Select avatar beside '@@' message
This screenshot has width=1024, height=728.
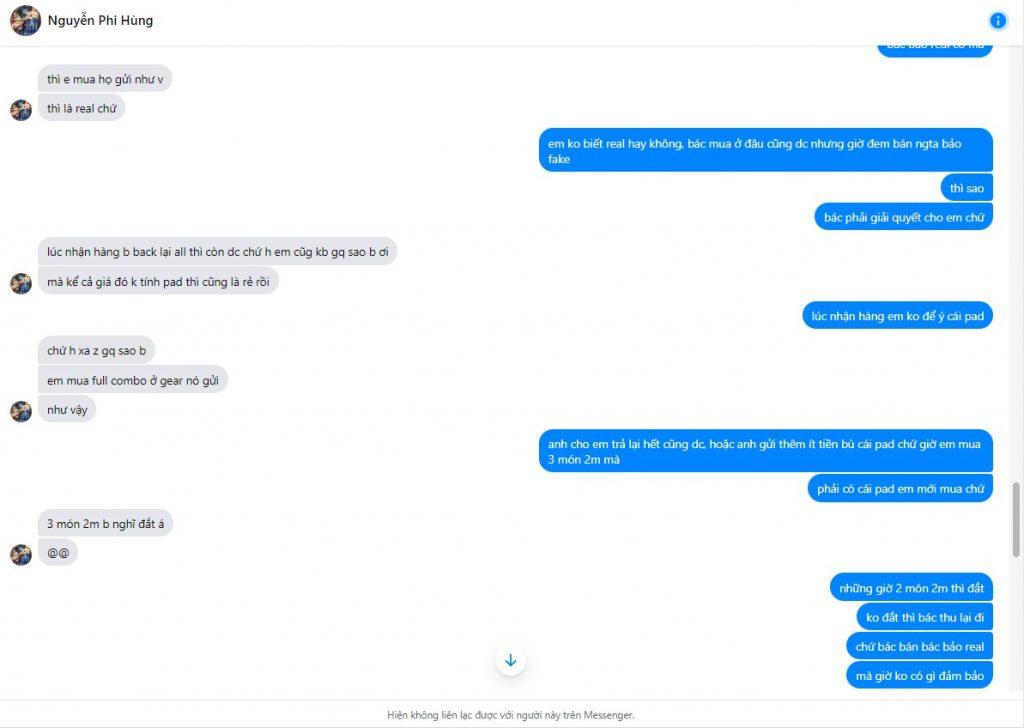click(21, 554)
